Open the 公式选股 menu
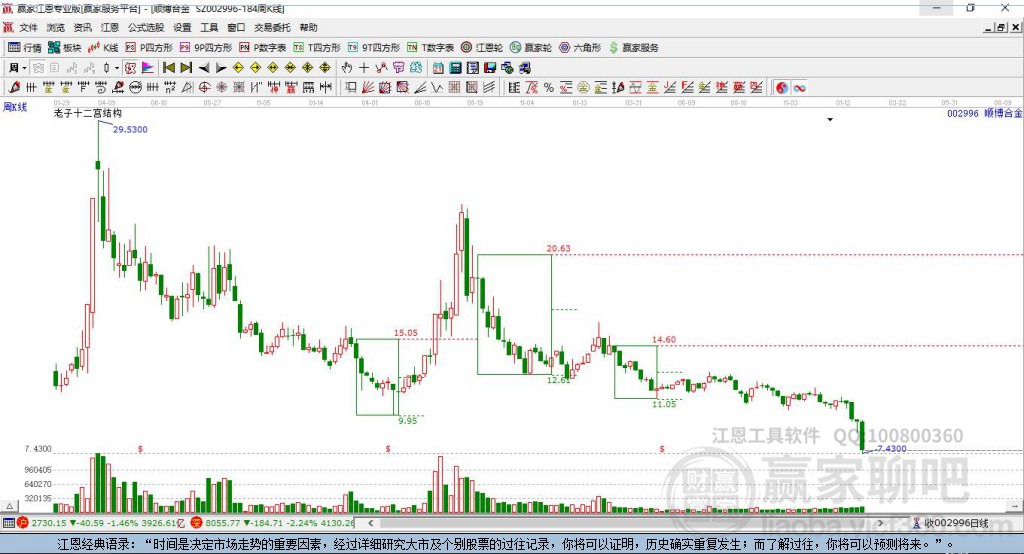The height and width of the screenshot is (554, 1024). (146, 27)
